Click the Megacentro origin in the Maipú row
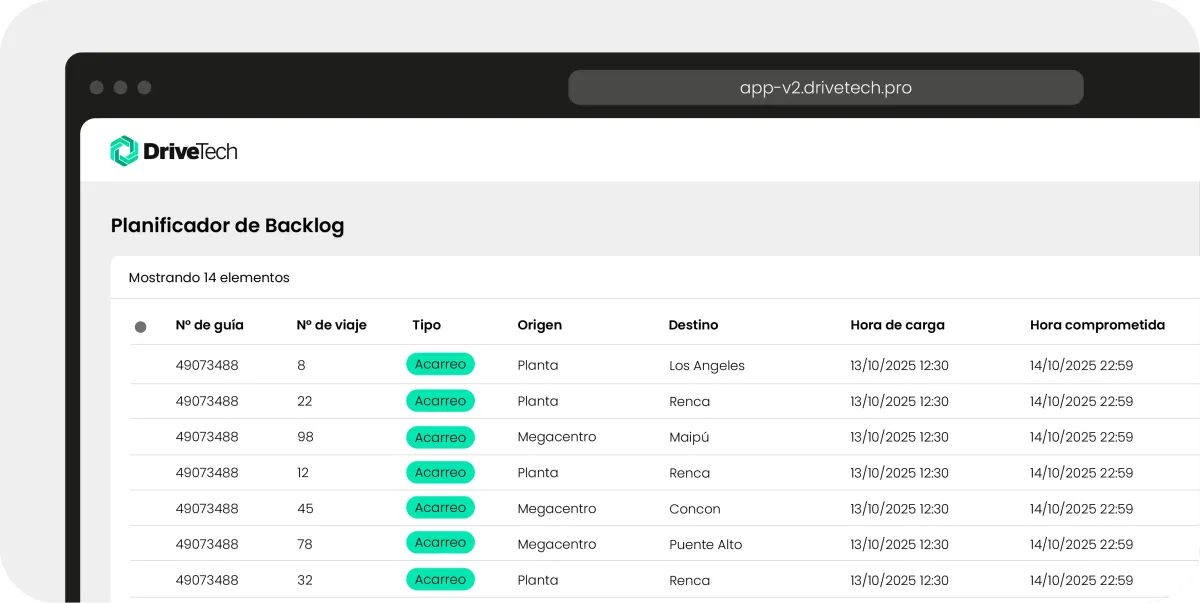Image resolution: width=1200 pixels, height=603 pixels. (557, 437)
